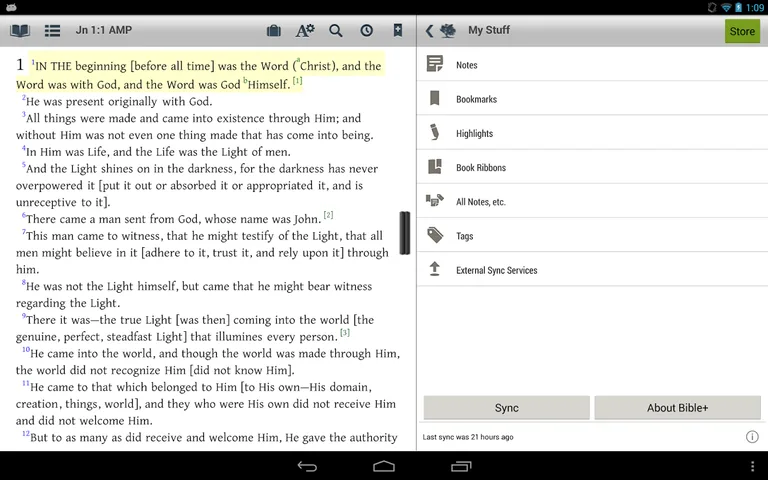The height and width of the screenshot is (480, 768).
Task: Select verse 10 'He came into the world'
Action: (x=208, y=361)
